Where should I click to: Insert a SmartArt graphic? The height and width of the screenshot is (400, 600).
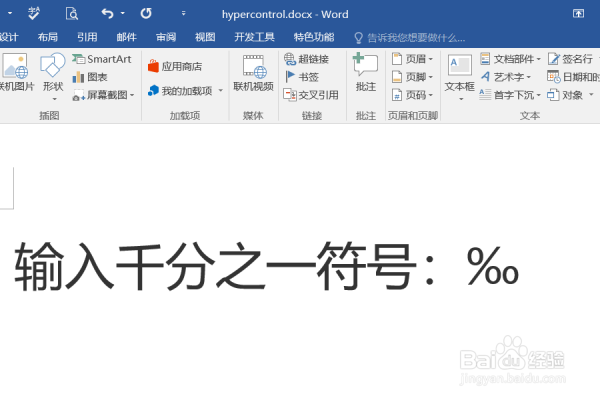click(x=102, y=59)
